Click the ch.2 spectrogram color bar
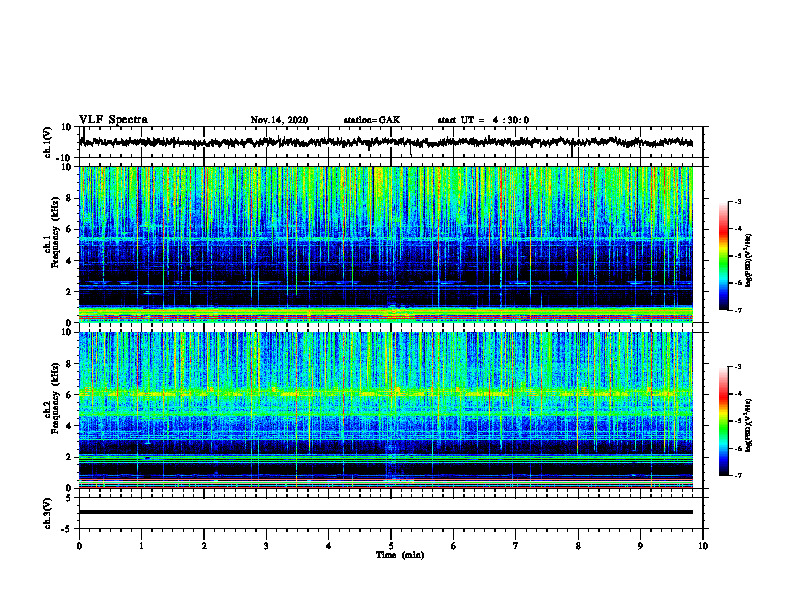 pyautogui.click(x=724, y=421)
